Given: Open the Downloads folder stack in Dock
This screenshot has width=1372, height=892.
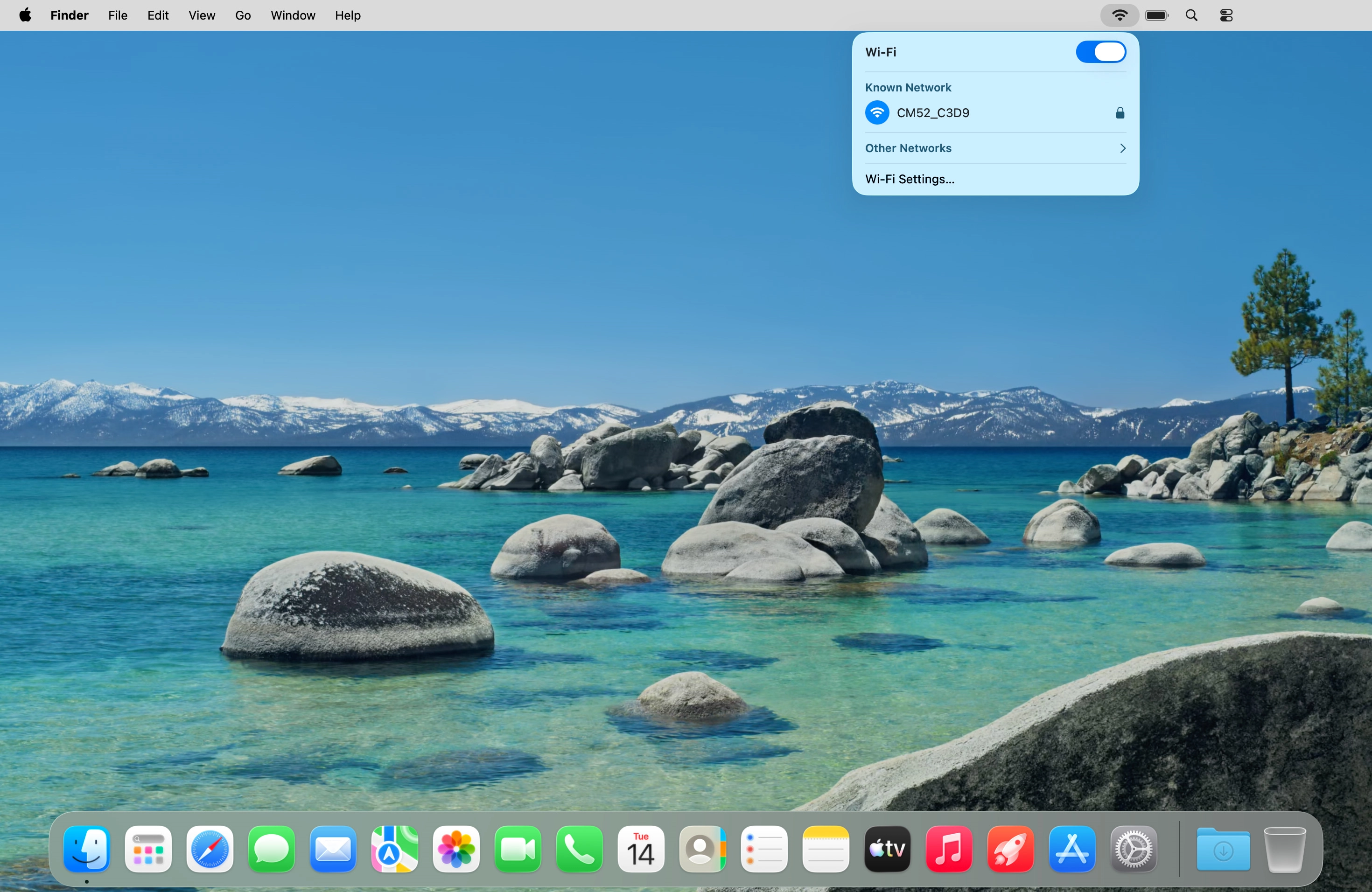Looking at the screenshot, I should point(1223,849).
